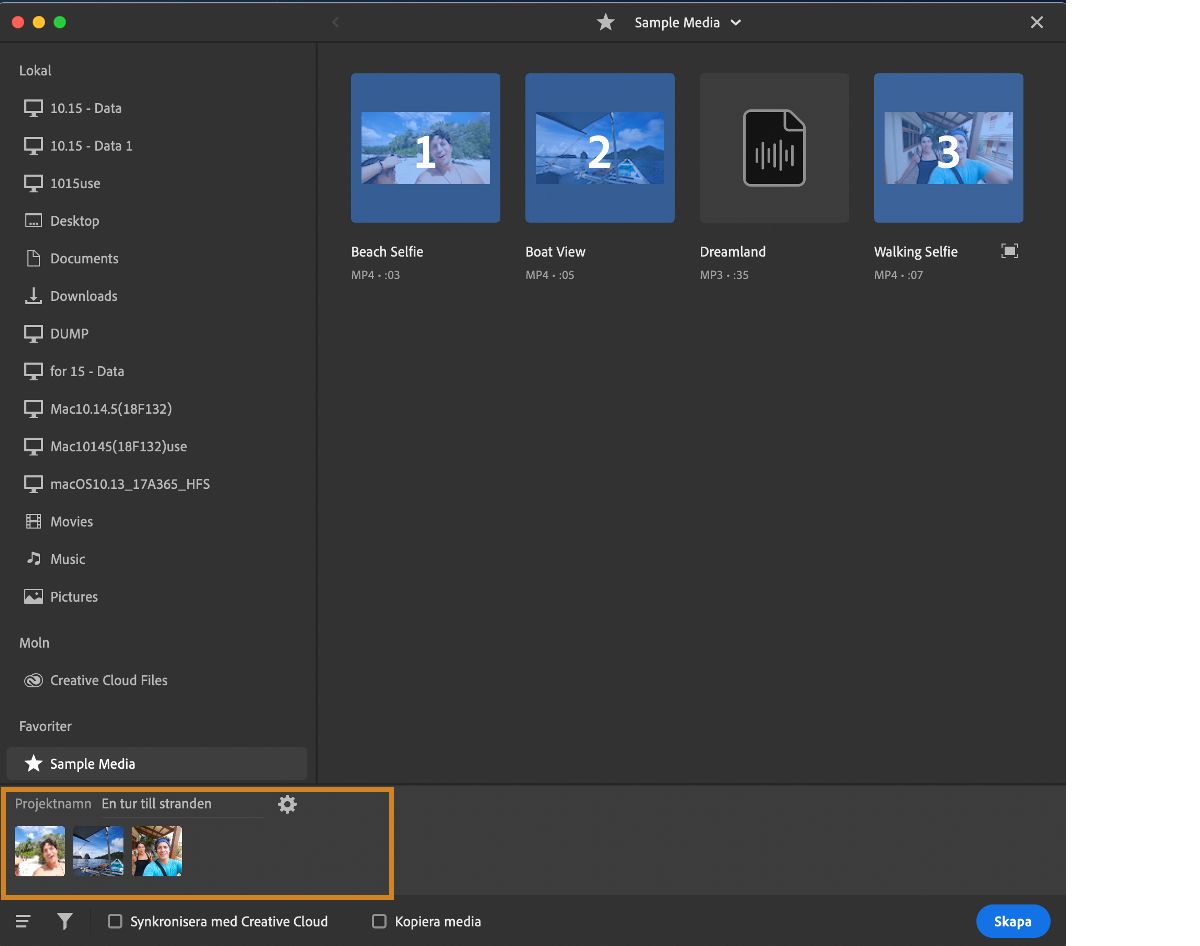The width and height of the screenshot is (1200, 946).
Task: Open the Movies folder
Action: click(x=71, y=521)
